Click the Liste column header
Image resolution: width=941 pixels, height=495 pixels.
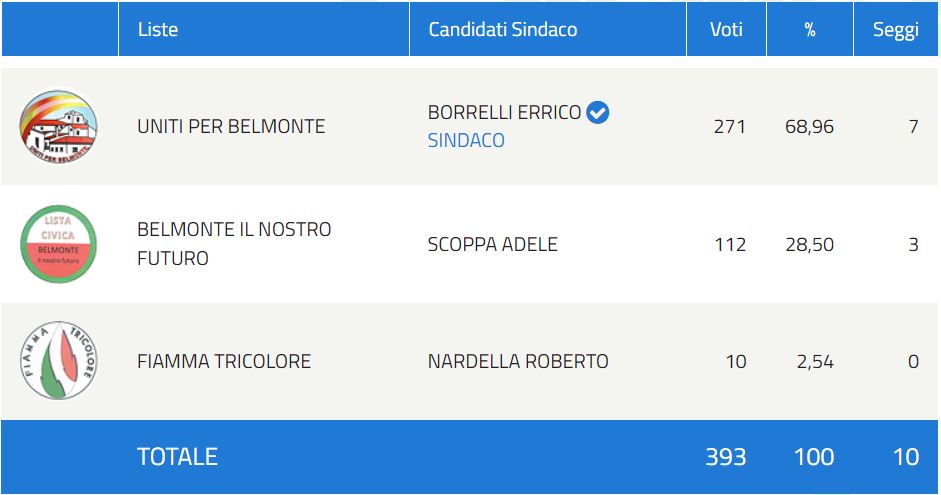[x=158, y=29]
